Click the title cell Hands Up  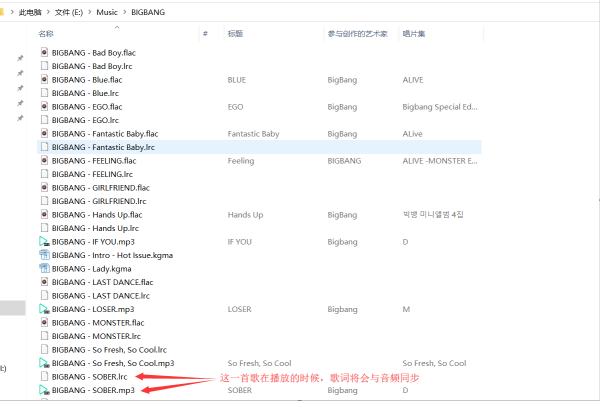[245, 215]
